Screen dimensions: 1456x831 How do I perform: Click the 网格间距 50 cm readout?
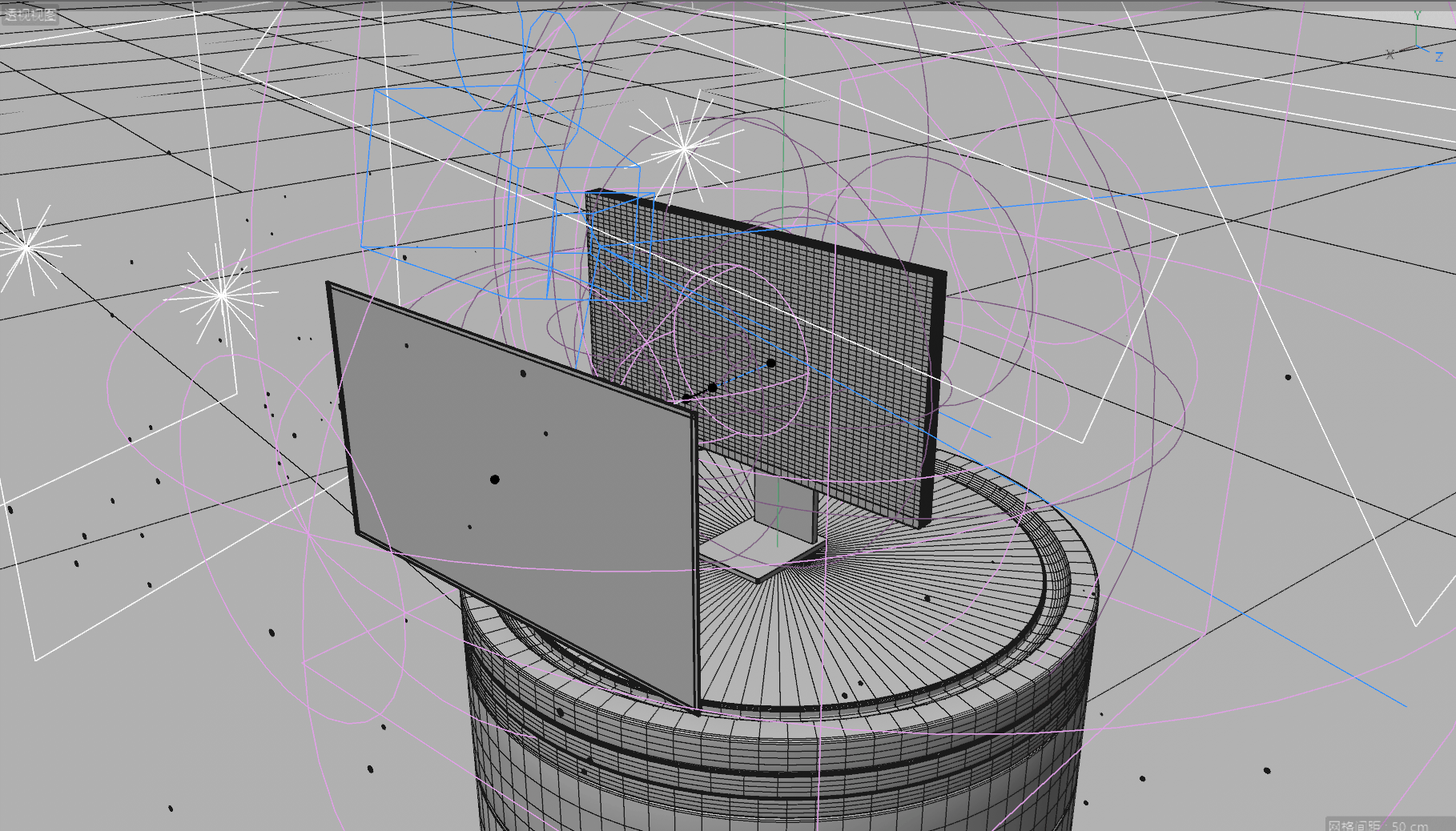point(1378,825)
